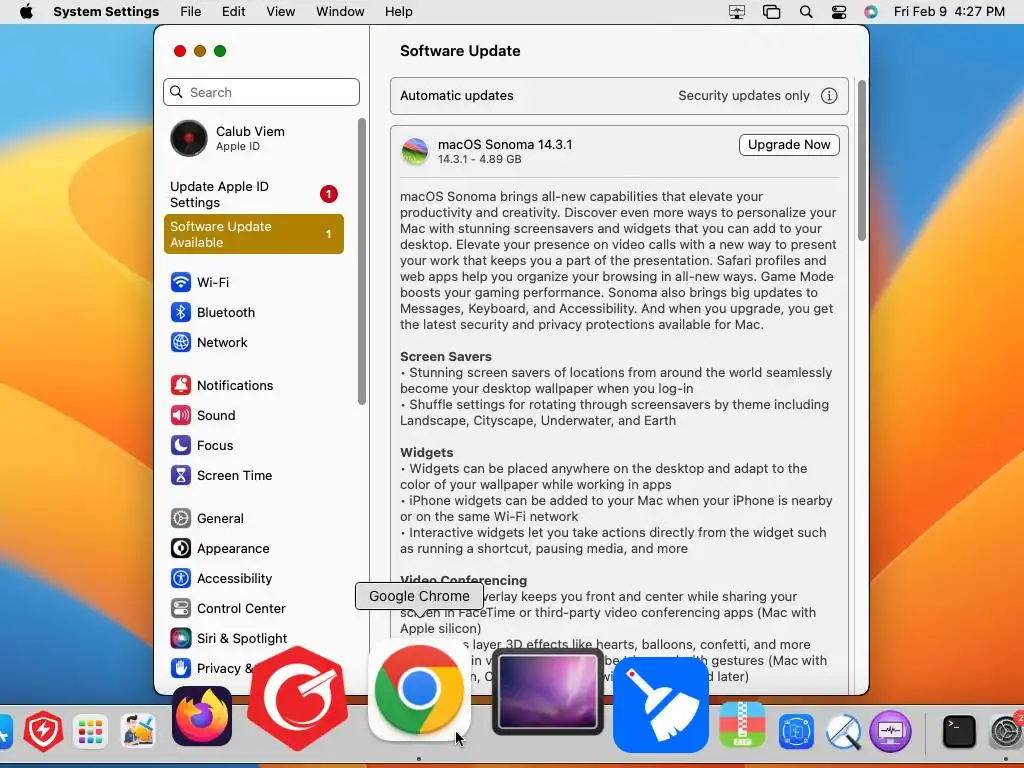
Task: Open the View menu
Action: click(281, 12)
